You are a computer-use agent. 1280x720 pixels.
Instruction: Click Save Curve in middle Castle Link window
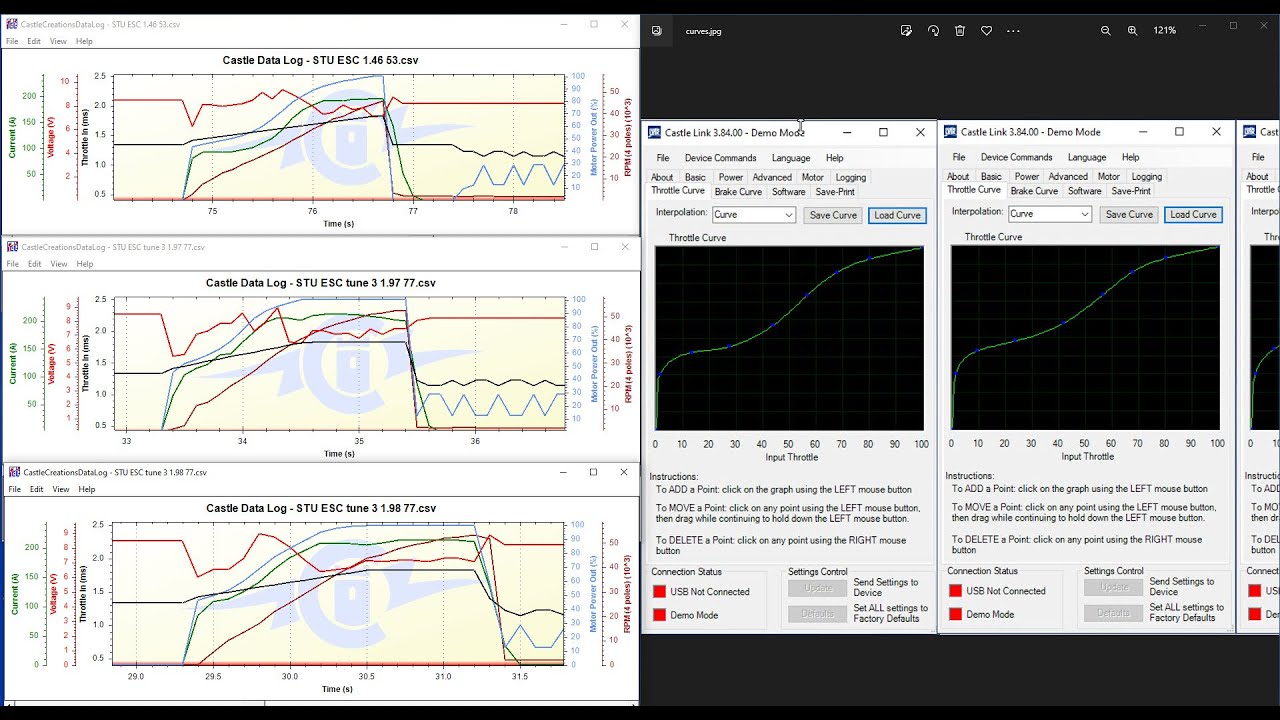coord(1129,214)
